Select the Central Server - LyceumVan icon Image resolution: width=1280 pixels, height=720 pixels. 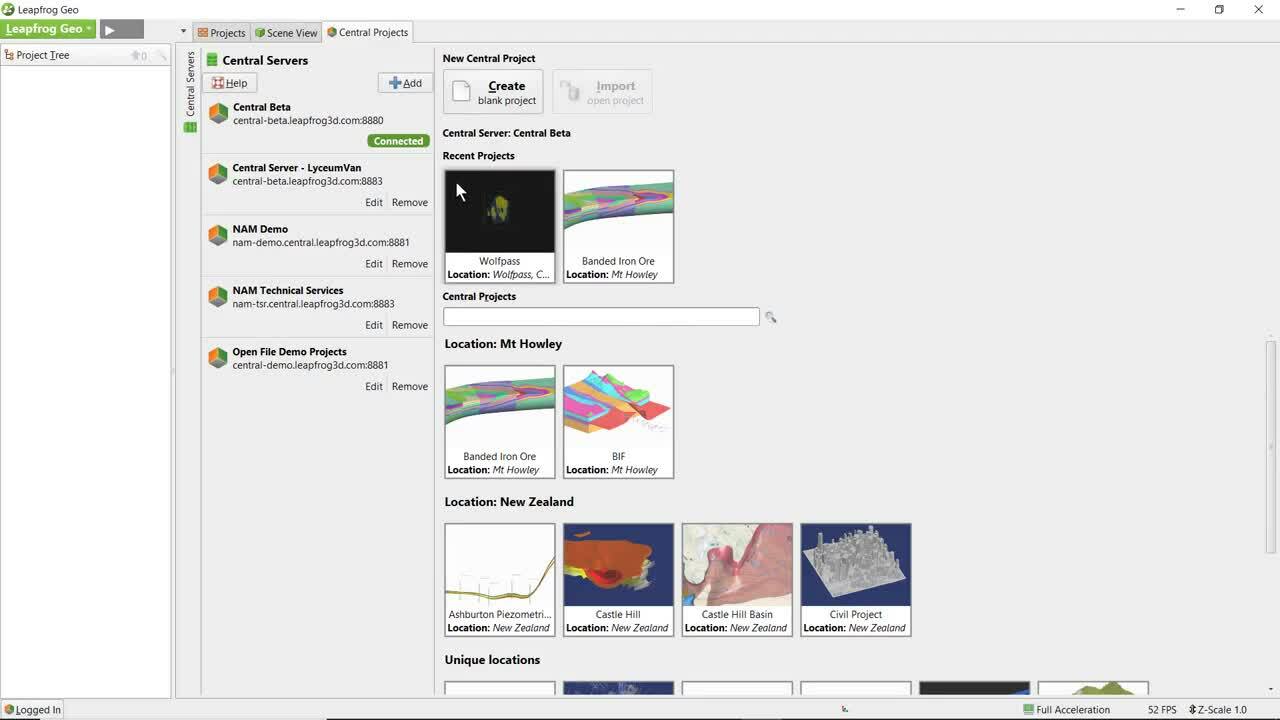tap(218, 174)
